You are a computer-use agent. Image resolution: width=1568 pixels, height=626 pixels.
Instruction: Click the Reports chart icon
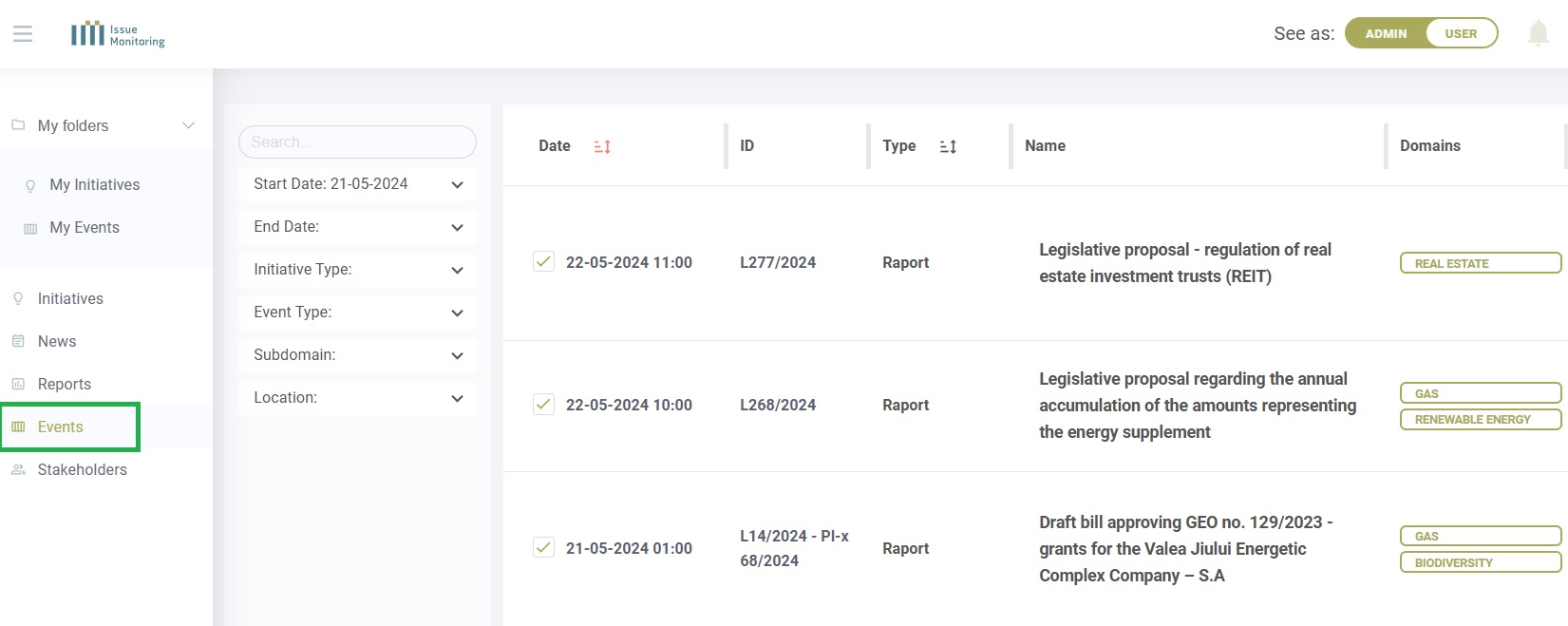pyautogui.click(x=18, y=384)
